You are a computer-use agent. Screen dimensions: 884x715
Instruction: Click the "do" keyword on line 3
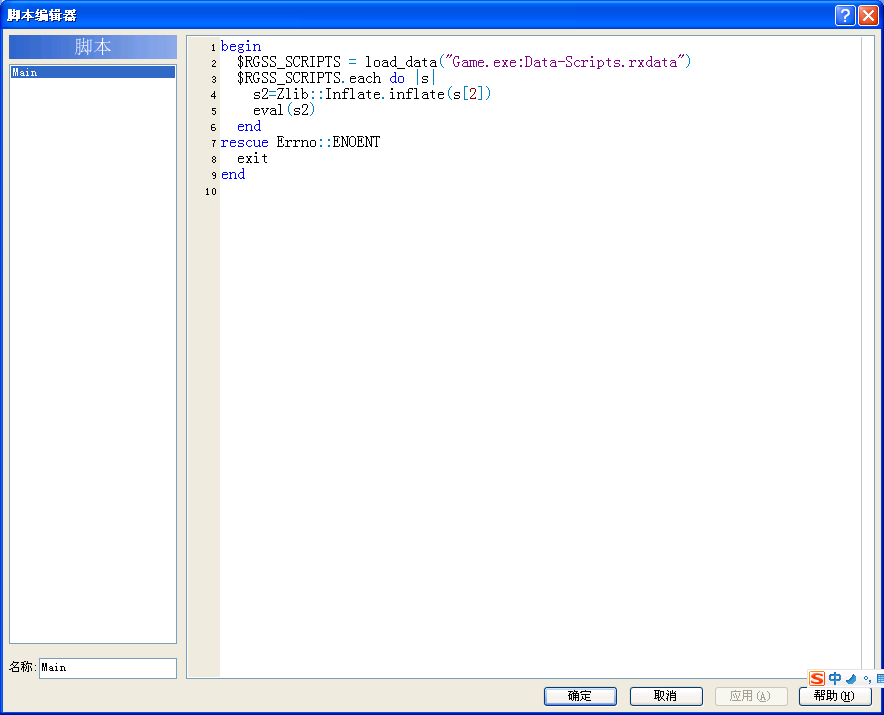(x=397, y=78)
